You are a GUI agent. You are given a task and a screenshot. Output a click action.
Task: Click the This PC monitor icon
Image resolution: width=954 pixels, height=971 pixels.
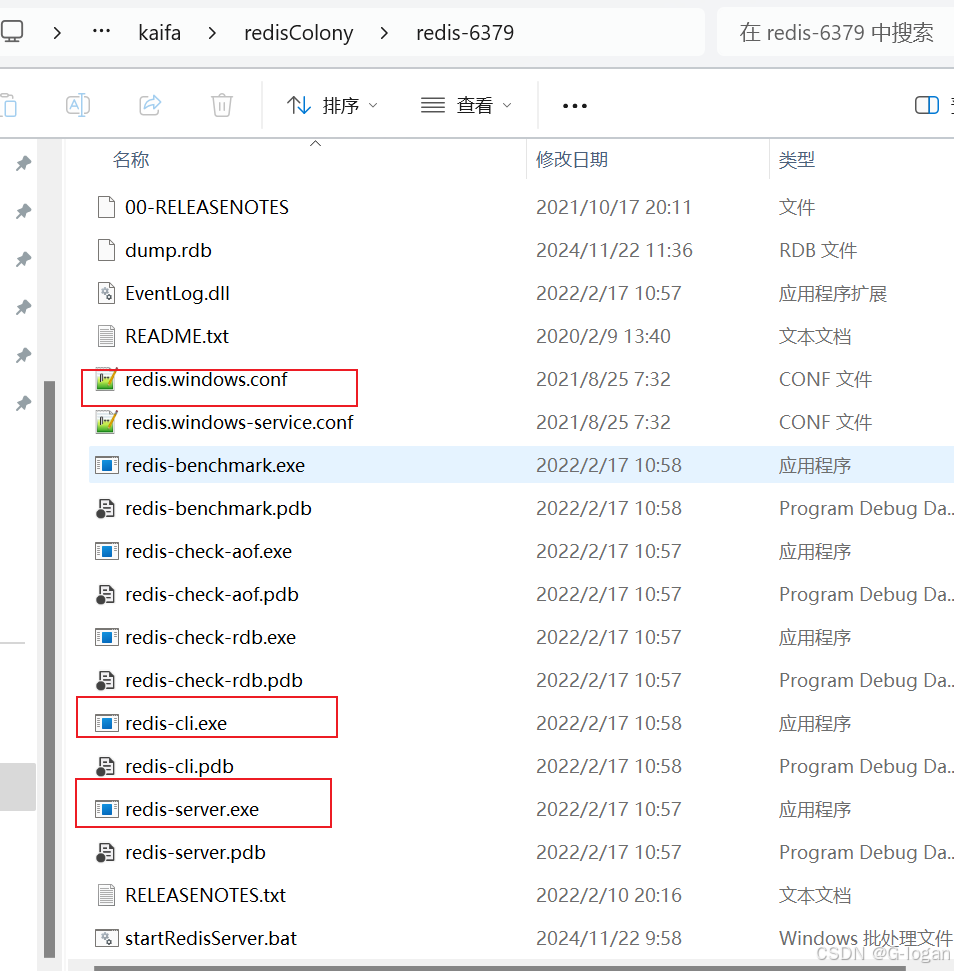click(11, 31)
